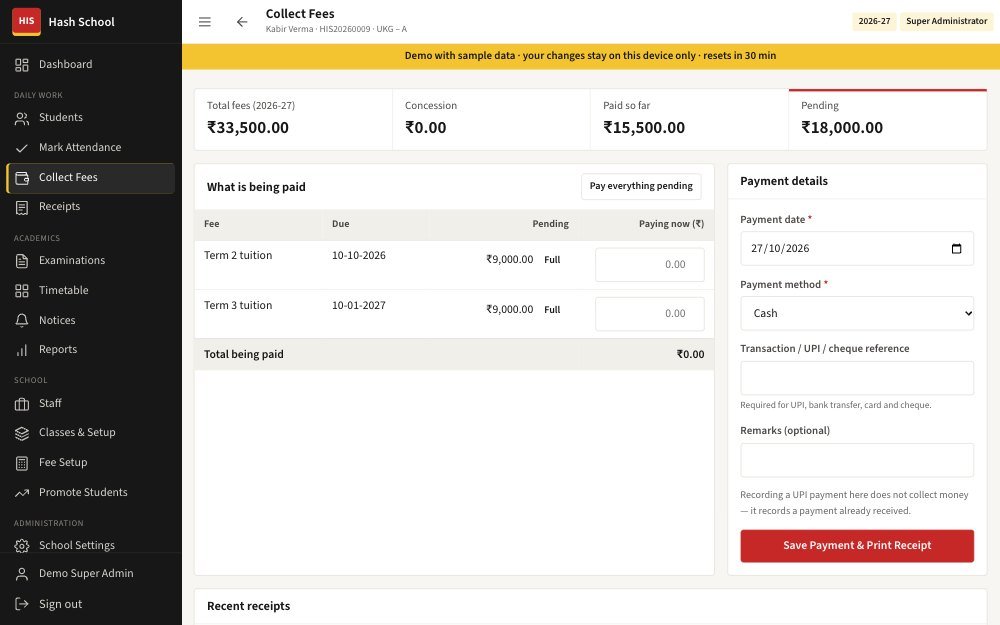Go to Classes & Setup
1000x625 pixels.
[x=91, y=432]
